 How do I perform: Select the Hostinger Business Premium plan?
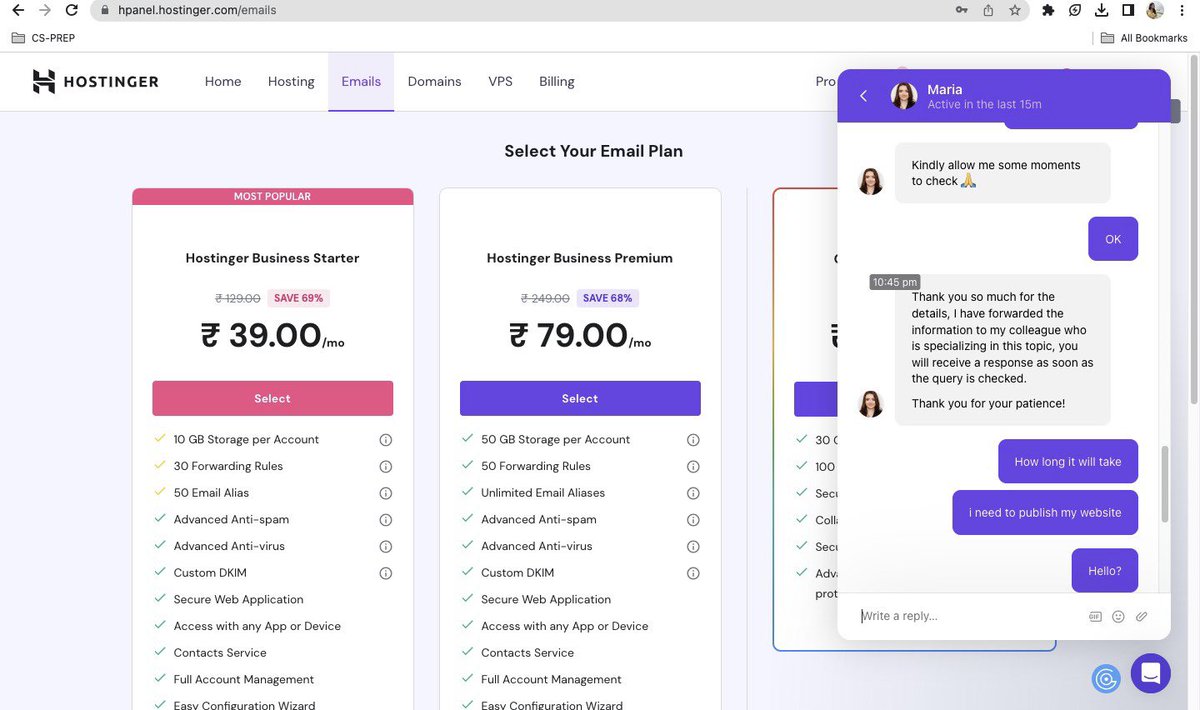tap(580, 398)
